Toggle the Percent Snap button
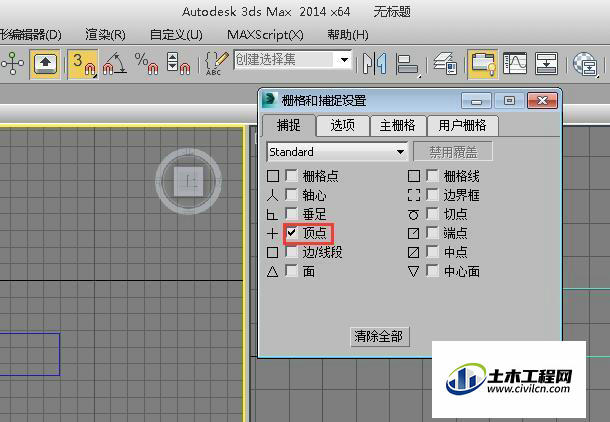This screenshot has height=422, width=610. (146, 64)
